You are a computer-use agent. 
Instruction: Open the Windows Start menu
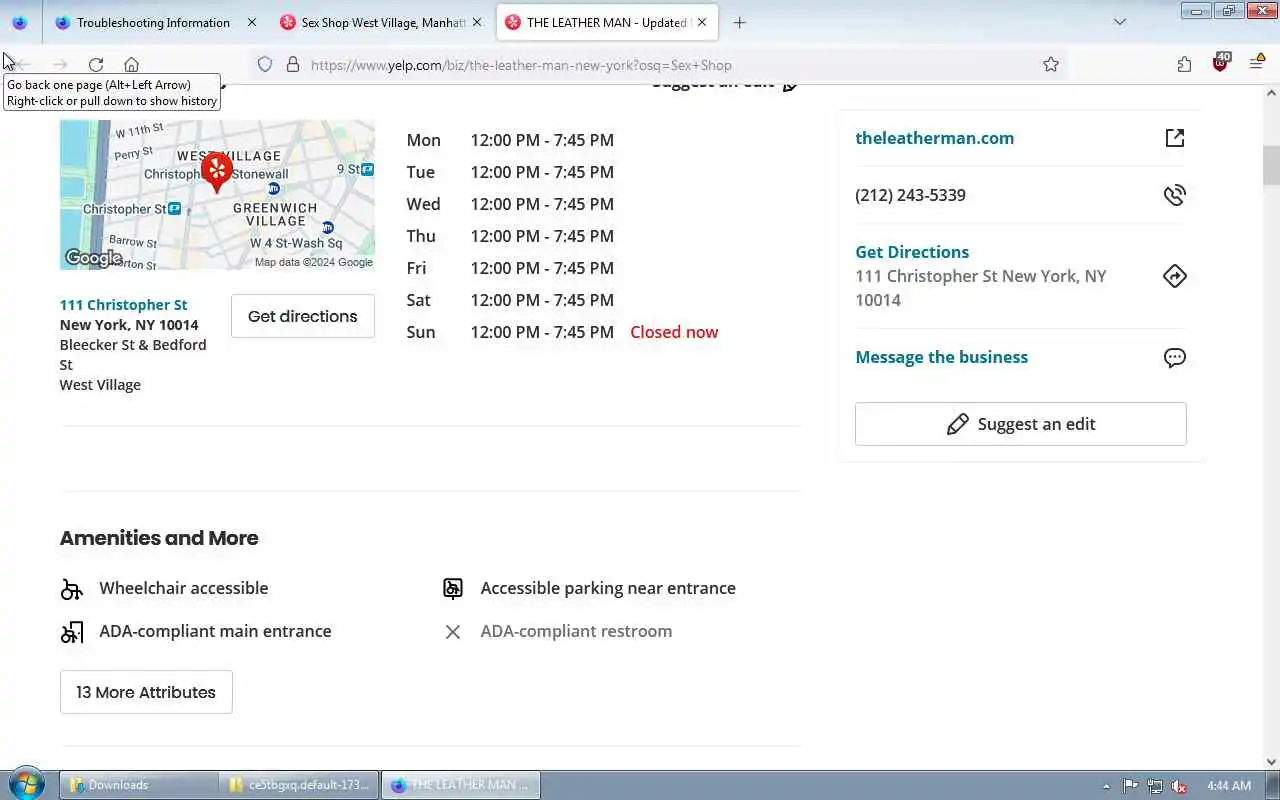coord(26,784)
